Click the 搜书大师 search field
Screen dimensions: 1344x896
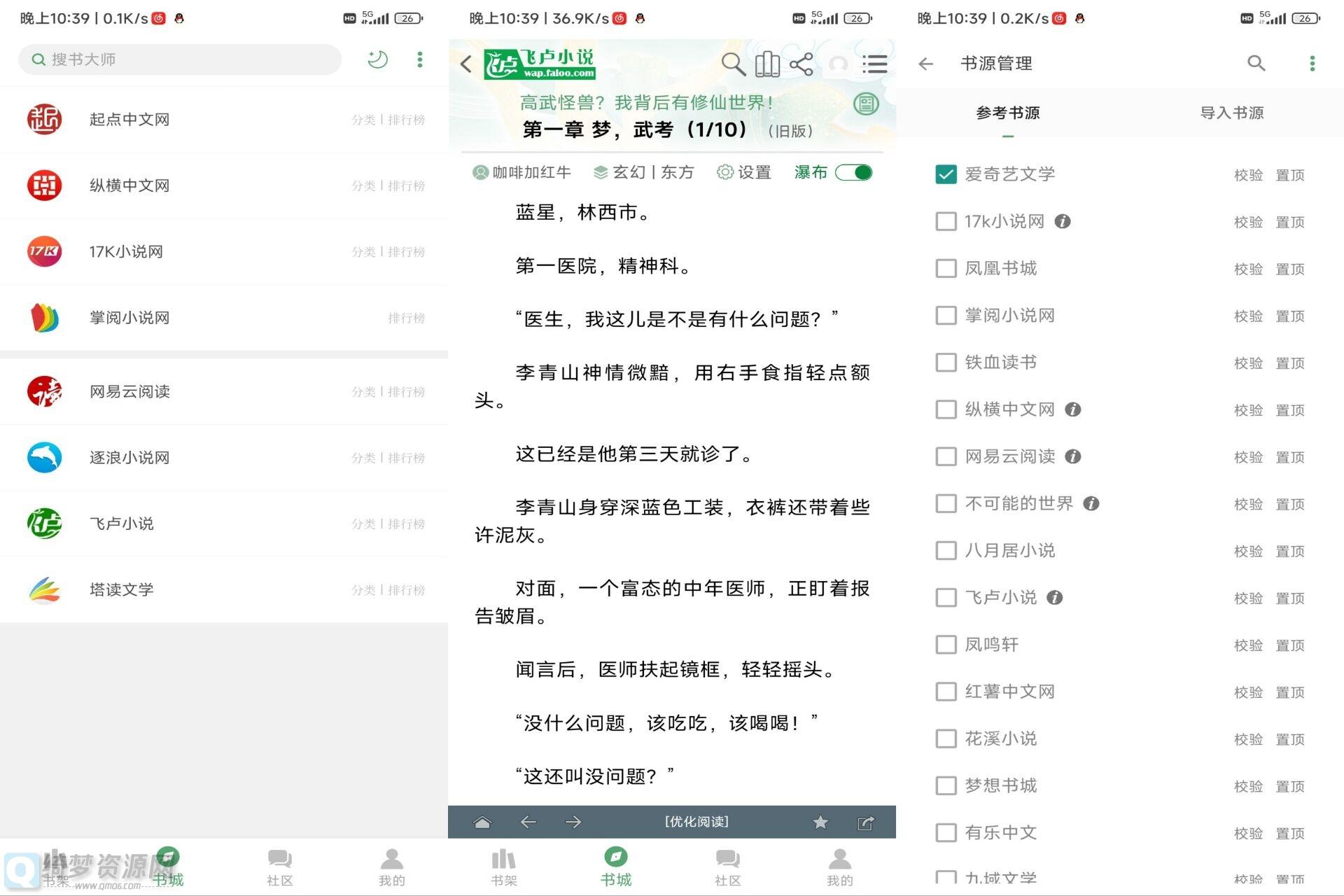(x=180, y=59)
